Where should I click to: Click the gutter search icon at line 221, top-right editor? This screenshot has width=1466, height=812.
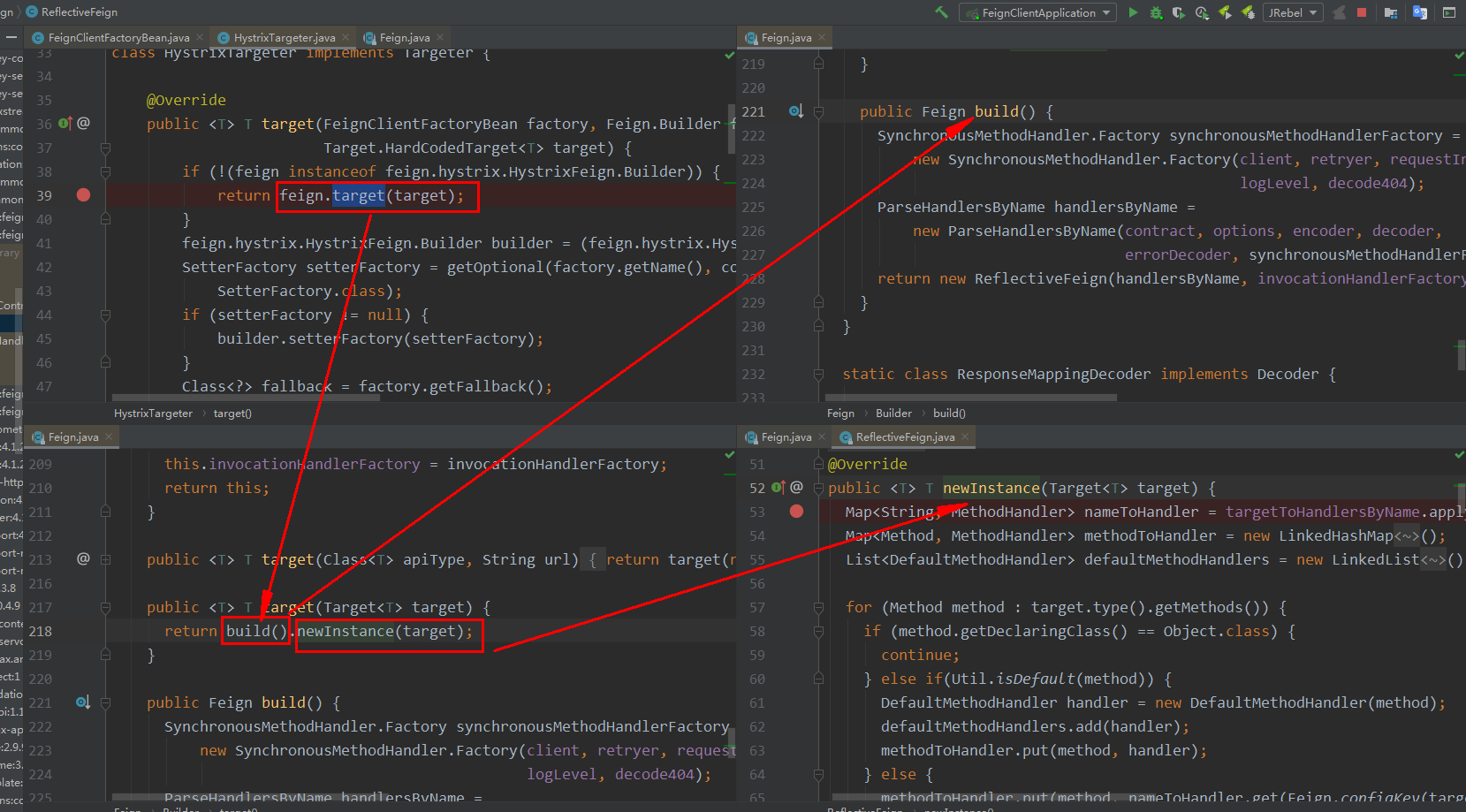pos(796,111)
